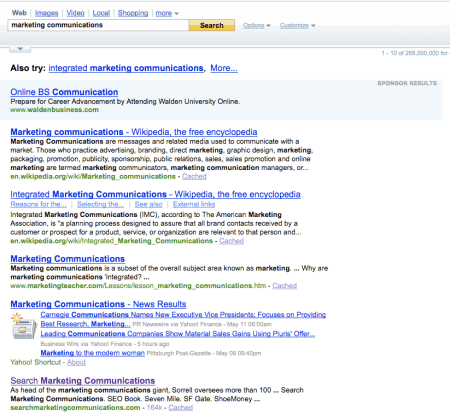Click Yahoo! Shortcut label text
The image size is (450, 416).
point(36,362)
